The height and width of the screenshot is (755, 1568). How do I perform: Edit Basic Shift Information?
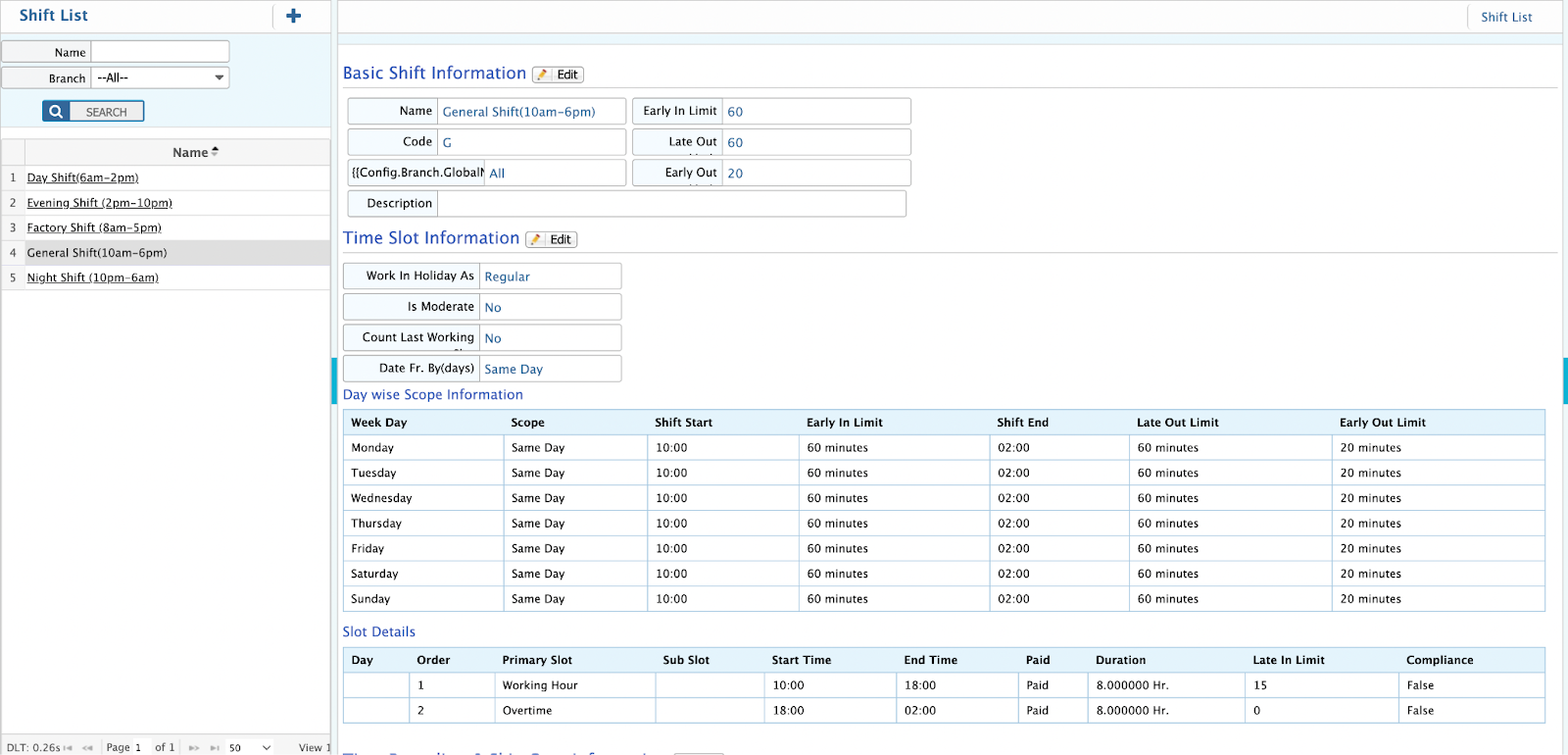click(x=558, y=75)
